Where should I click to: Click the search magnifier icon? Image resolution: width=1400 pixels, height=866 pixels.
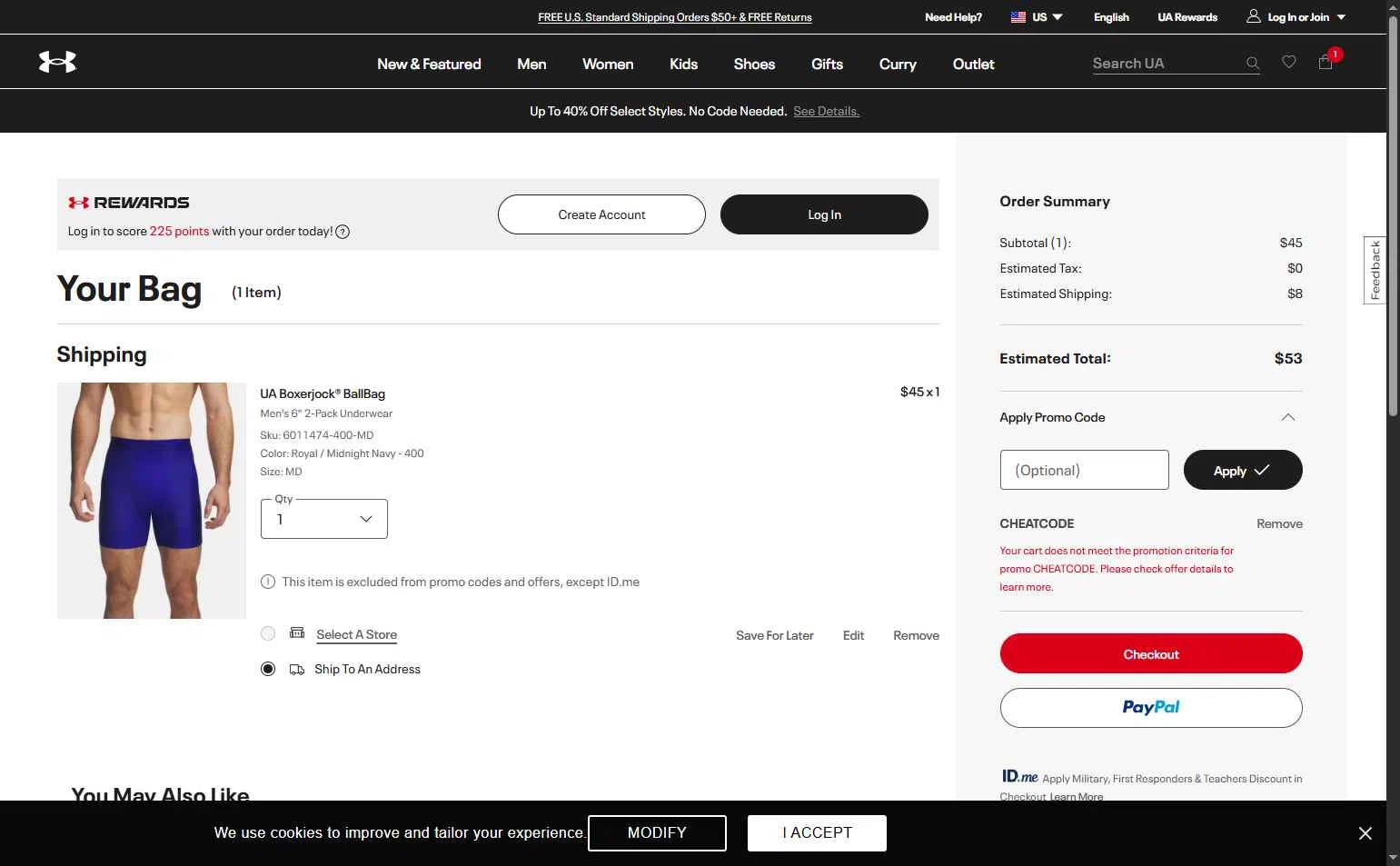[x=1253, y=64]
